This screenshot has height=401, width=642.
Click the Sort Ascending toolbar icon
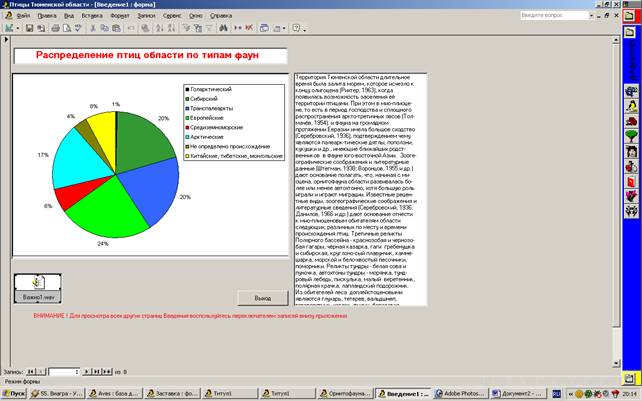coord(160,28)
